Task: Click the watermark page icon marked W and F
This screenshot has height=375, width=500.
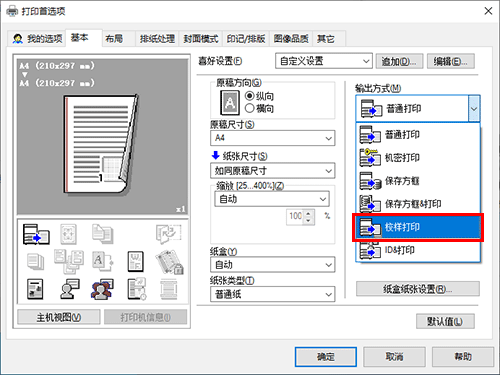Action: (136, 261)
